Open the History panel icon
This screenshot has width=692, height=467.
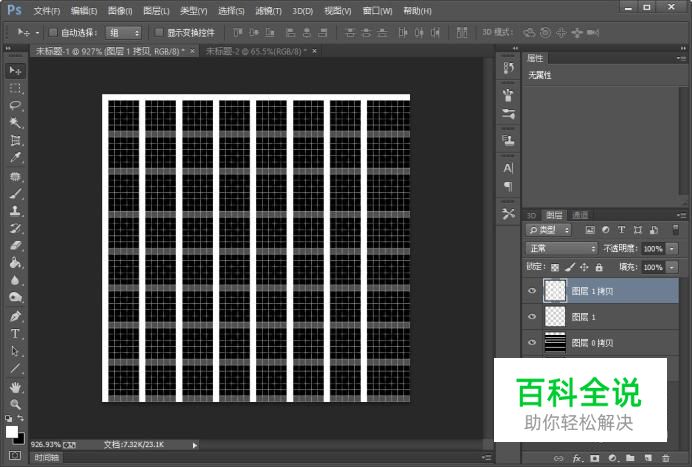point(508,68)
